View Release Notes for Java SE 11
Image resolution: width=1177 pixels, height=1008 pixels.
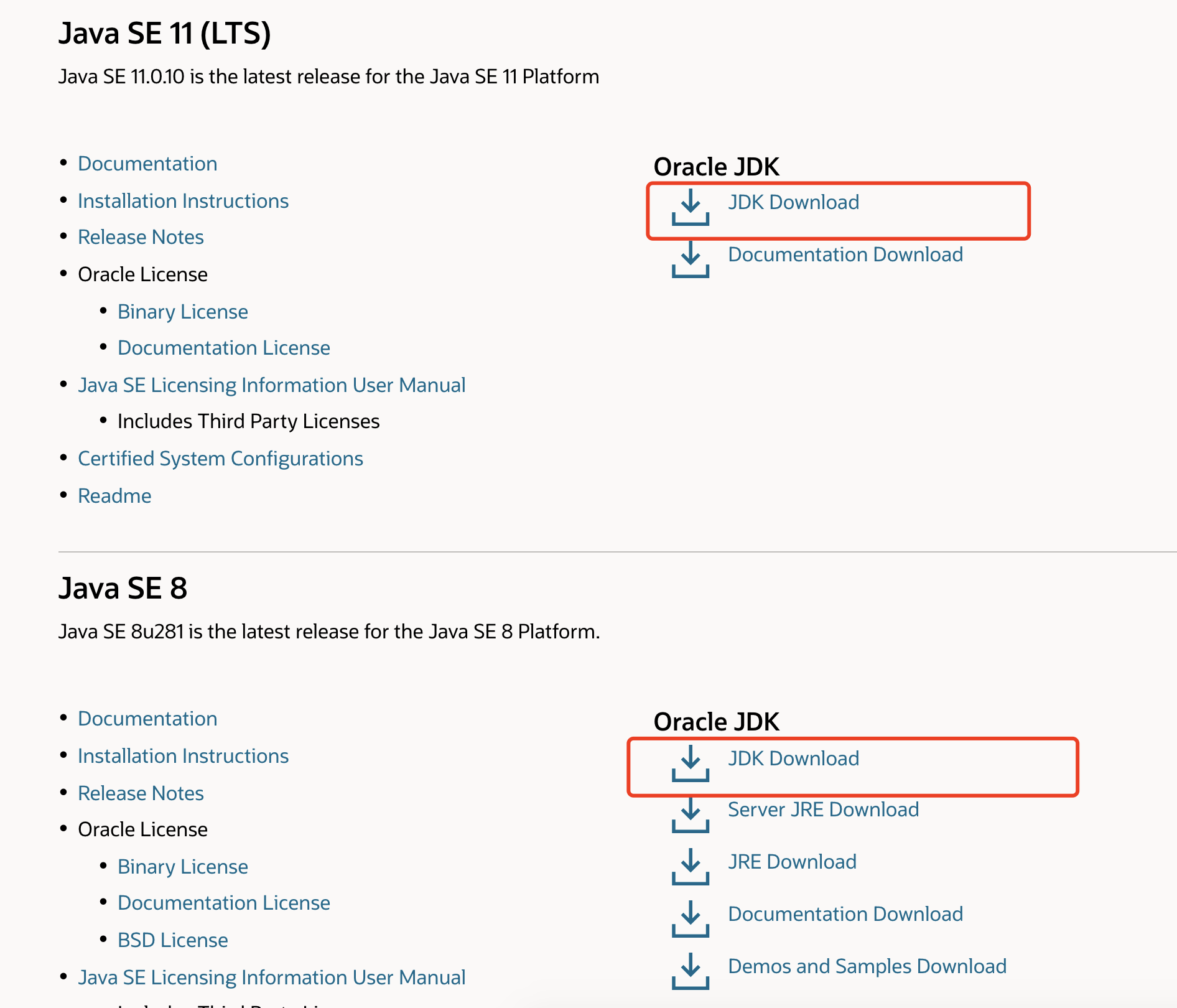point(141,237)
